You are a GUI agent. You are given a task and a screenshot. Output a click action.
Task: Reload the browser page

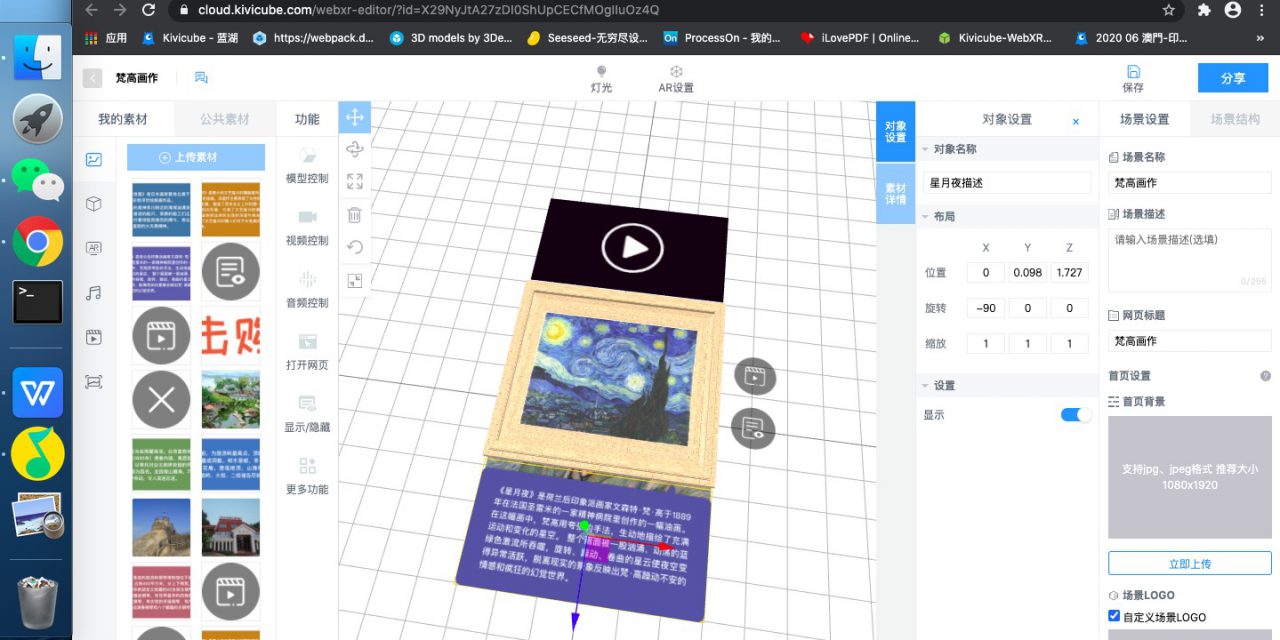tap(149, 10)
